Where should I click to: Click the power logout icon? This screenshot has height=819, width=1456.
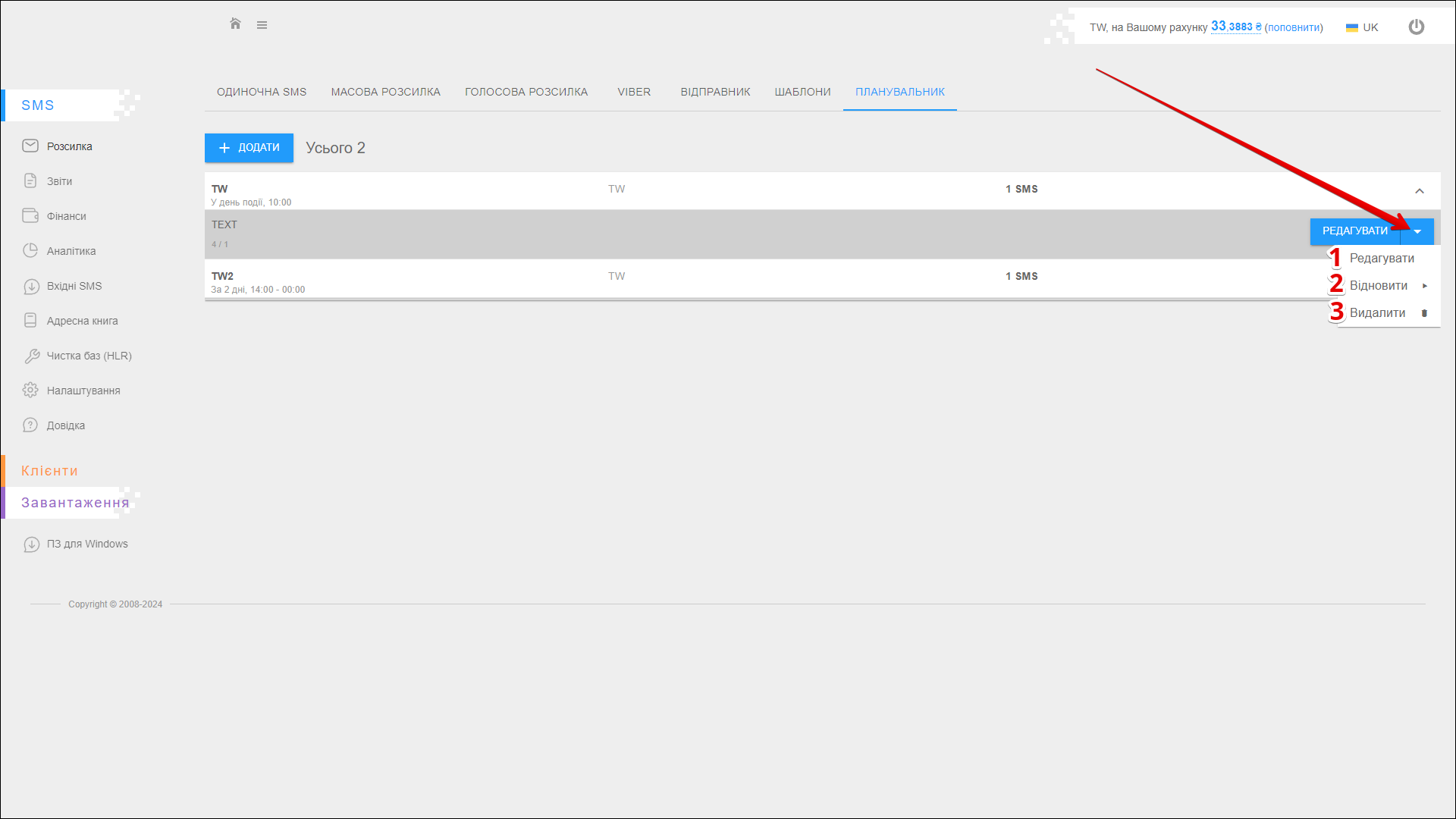1416,27
